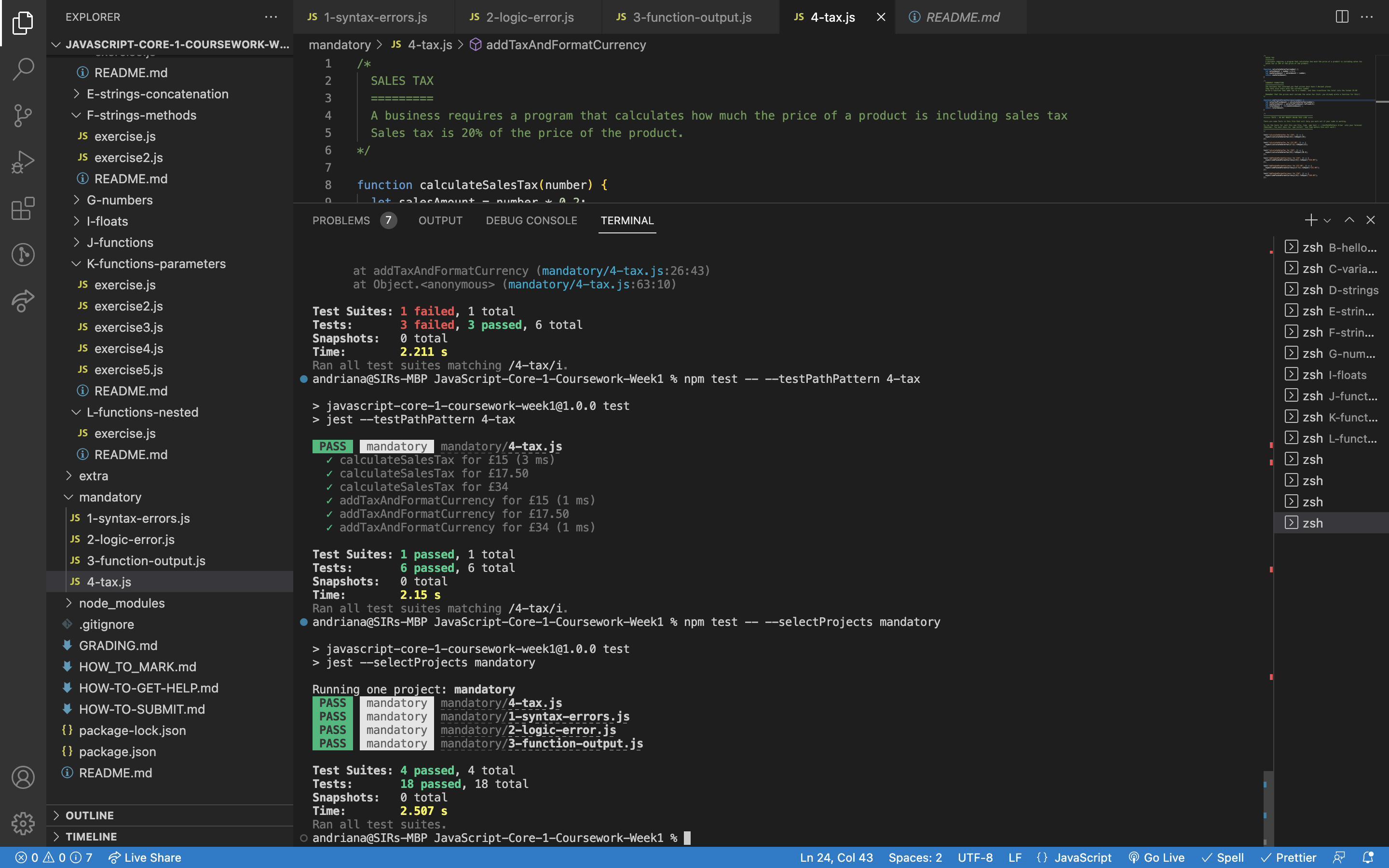Open the terminal launch profile dropdown

pyautogui.click(x=1327, y=220)
